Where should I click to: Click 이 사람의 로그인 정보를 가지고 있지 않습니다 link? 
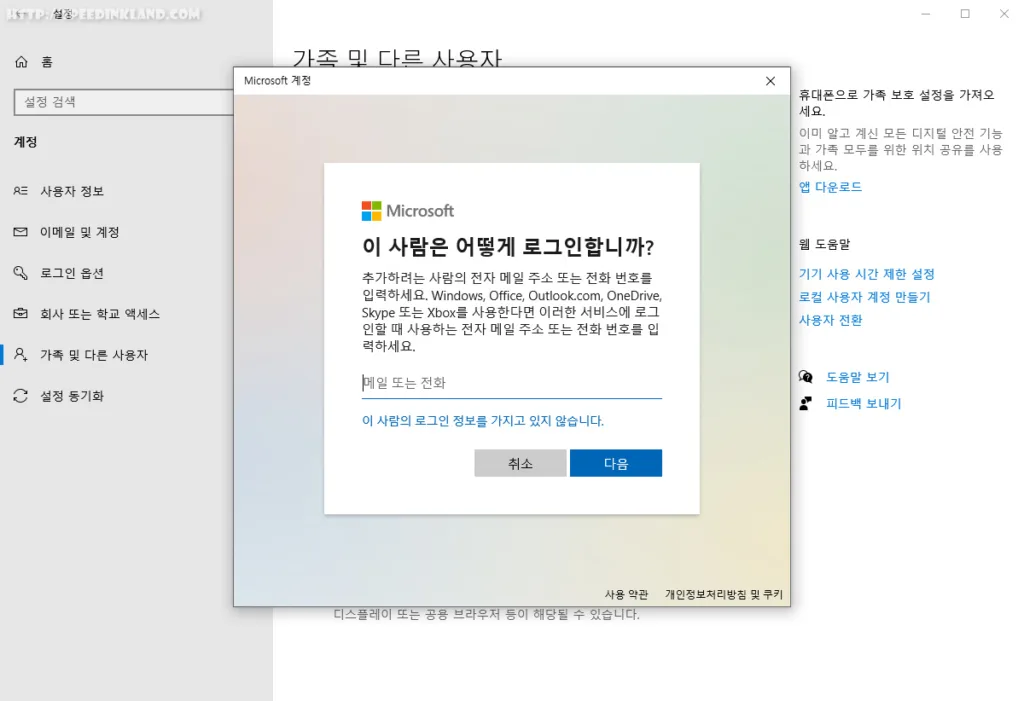click(x=483, y=421)
